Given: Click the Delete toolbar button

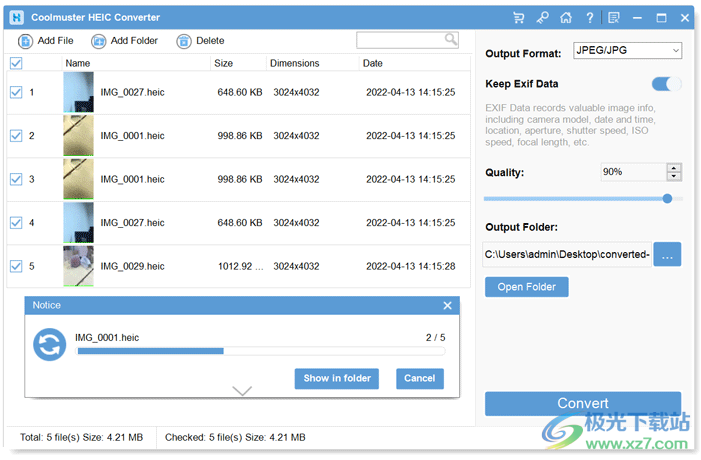Looking at the screenshot, I should pyautogui.click(x=200, y=41).
